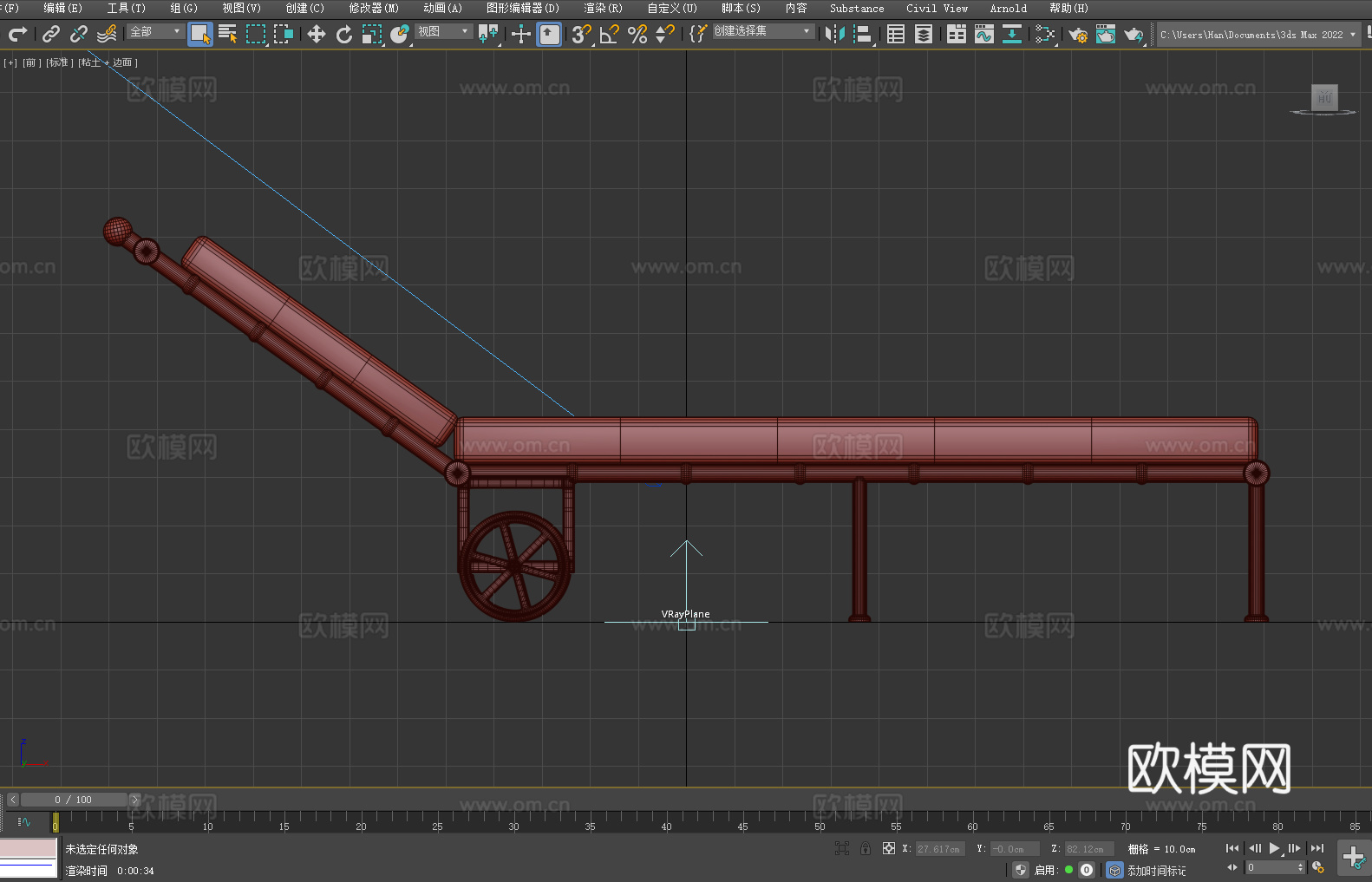The image size is (1372, 882).
Task: Open reference coordinate dropdown 视图
Action: pyautogui.click(x=443, y=31)
